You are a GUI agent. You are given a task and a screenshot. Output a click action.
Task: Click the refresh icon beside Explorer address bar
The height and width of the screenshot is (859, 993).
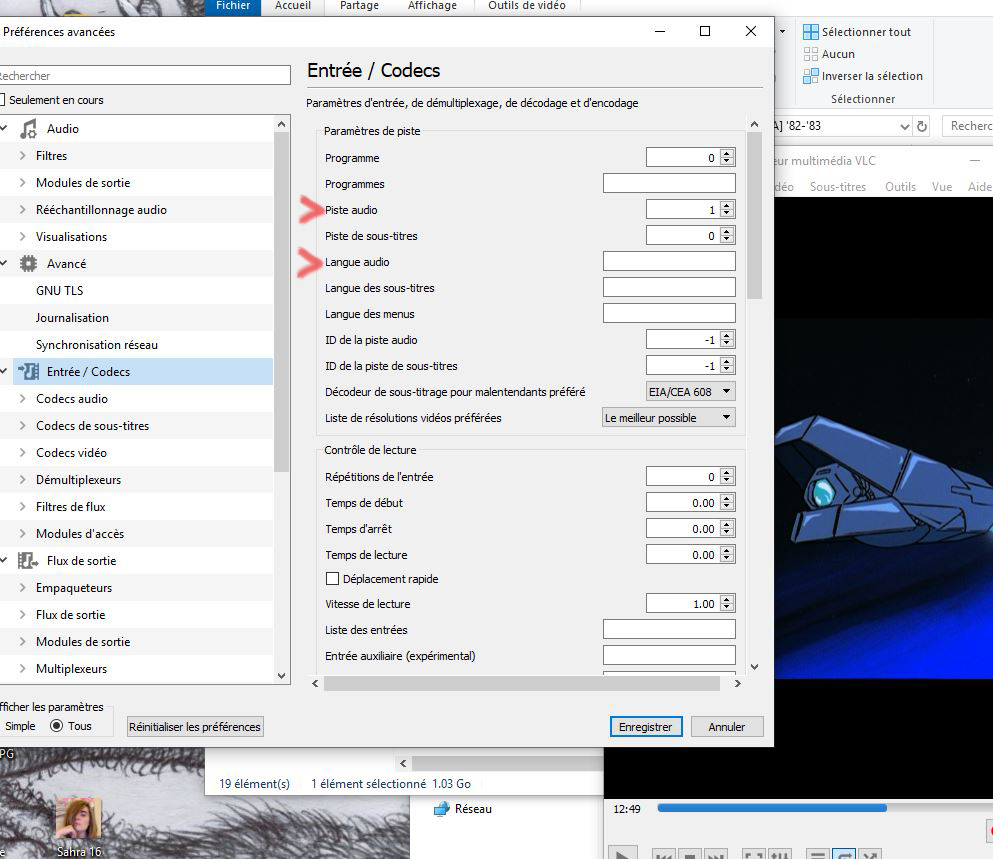(922, 126)
